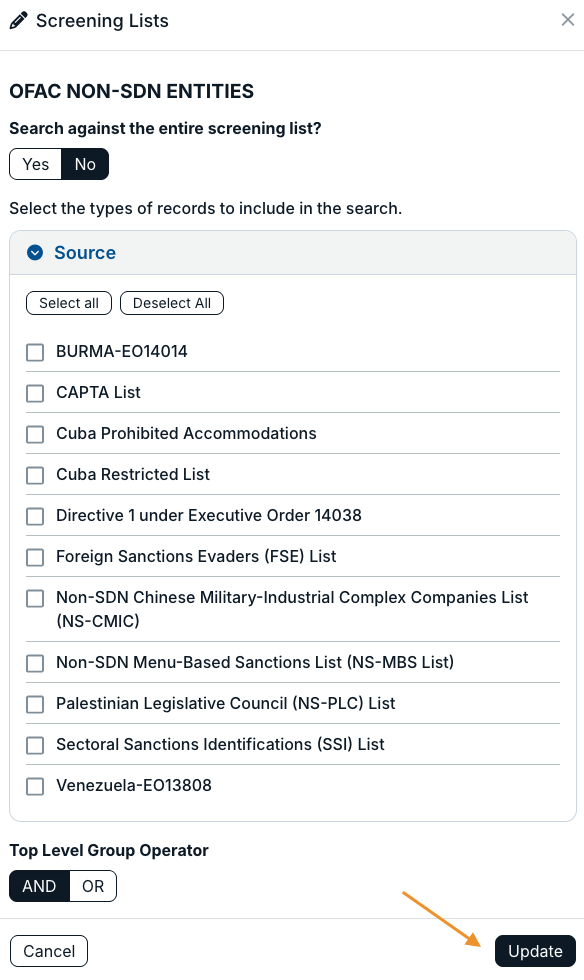Tick the Cuba Restricted List checkbox
This screenshot has height=980, width=584.
pos(35,475)
